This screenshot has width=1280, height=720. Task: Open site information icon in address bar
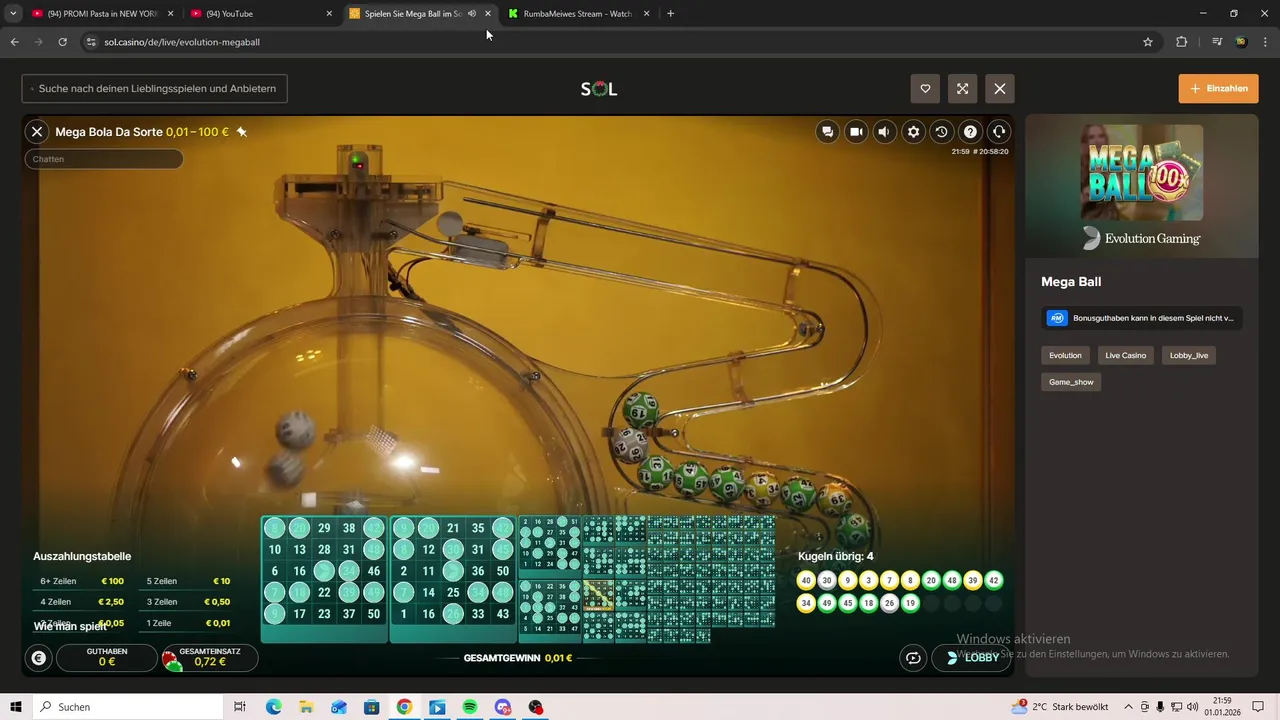[91, 42]
